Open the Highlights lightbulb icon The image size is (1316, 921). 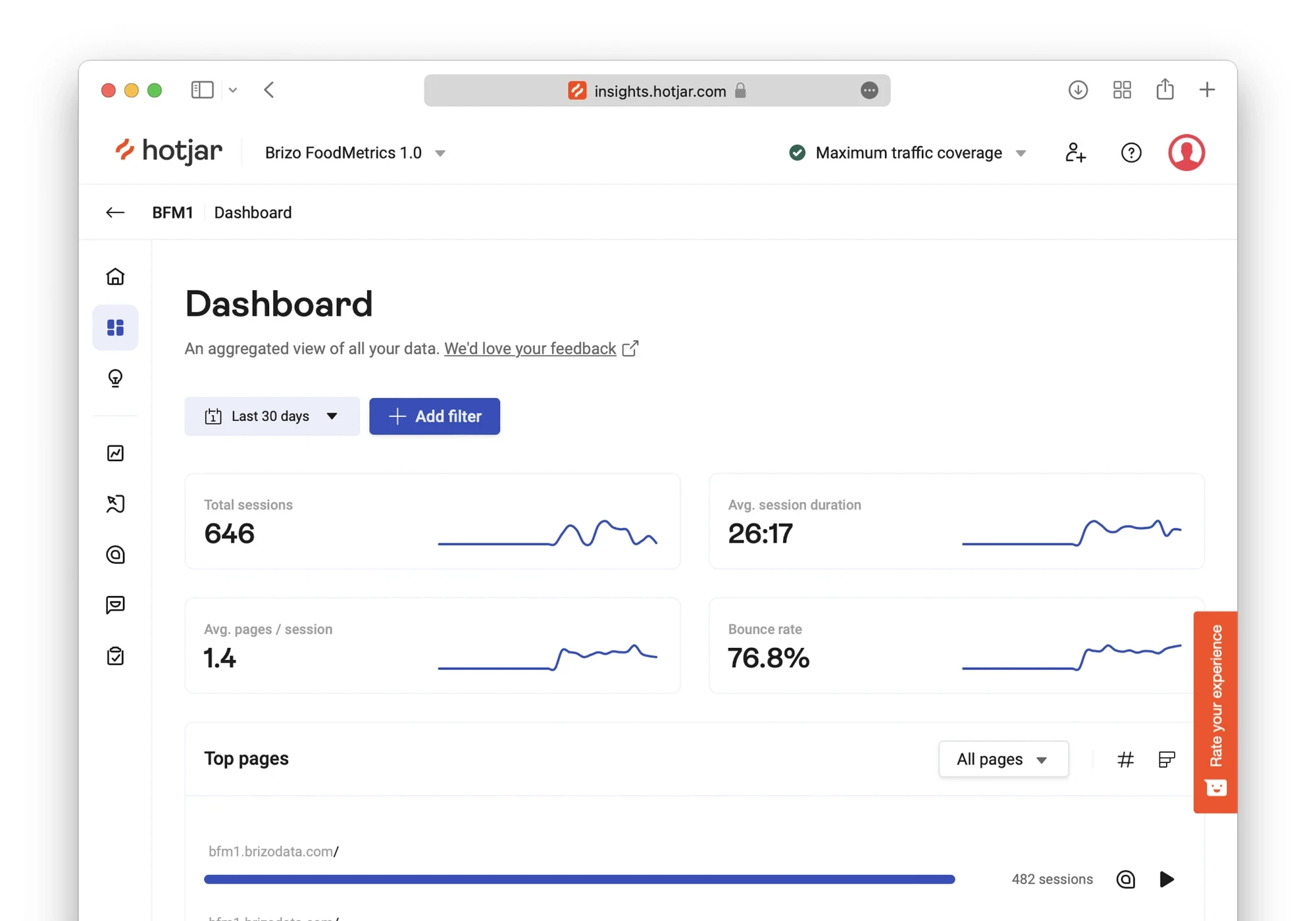(x=115, y=378)
